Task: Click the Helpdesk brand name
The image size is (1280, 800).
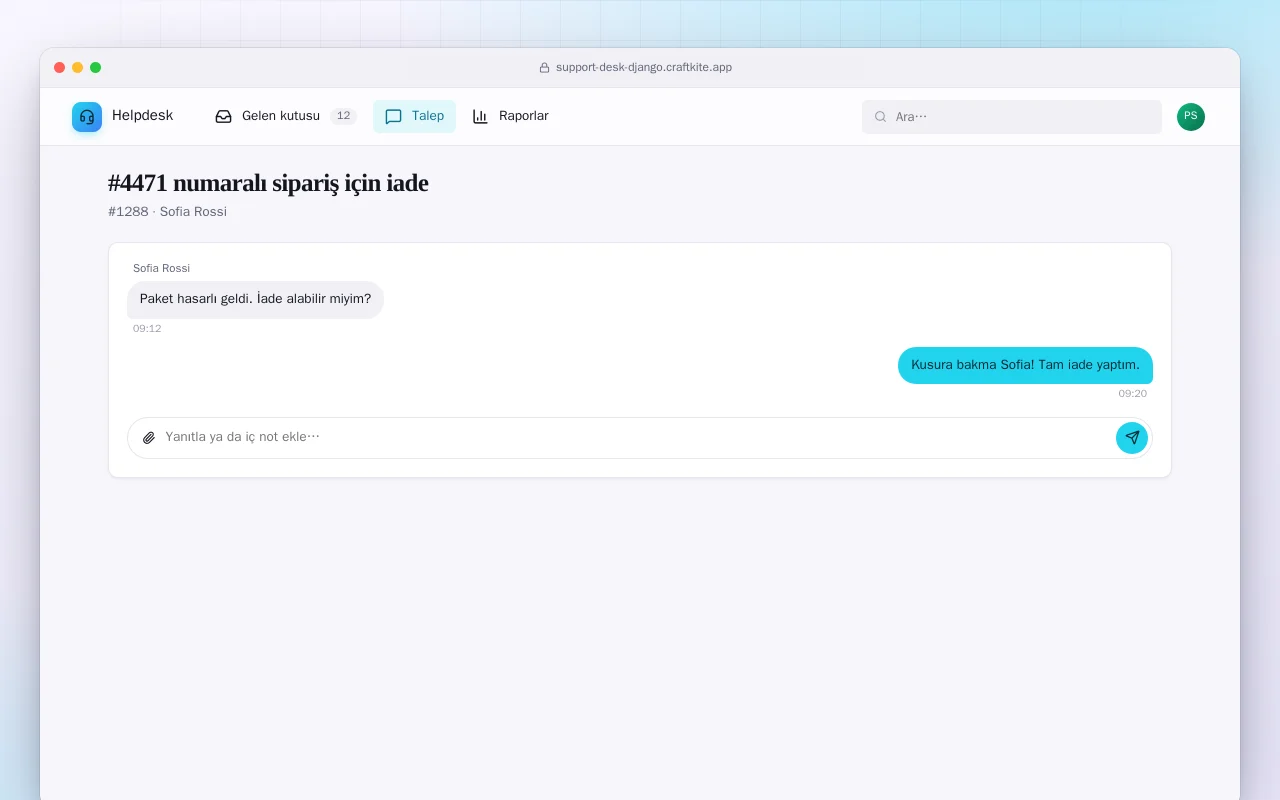Action: coord(142,116)
